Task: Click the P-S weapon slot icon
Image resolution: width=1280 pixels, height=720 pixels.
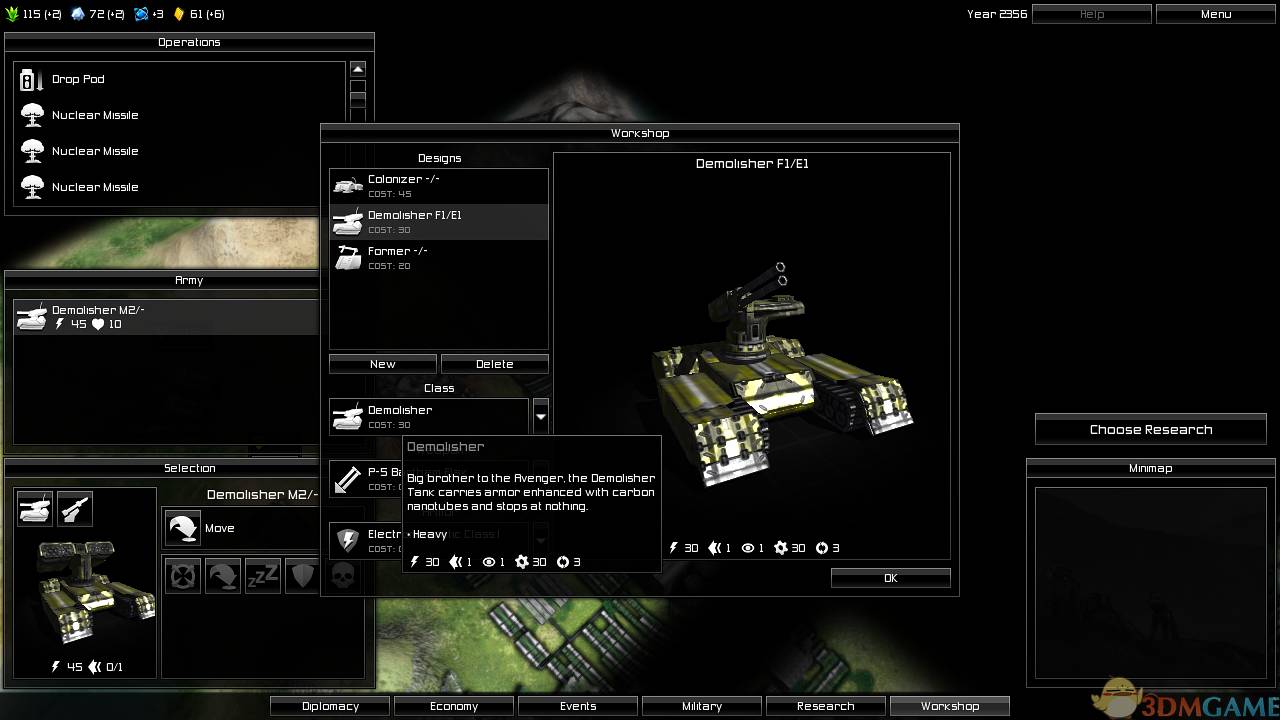Action: pos(347,478)
